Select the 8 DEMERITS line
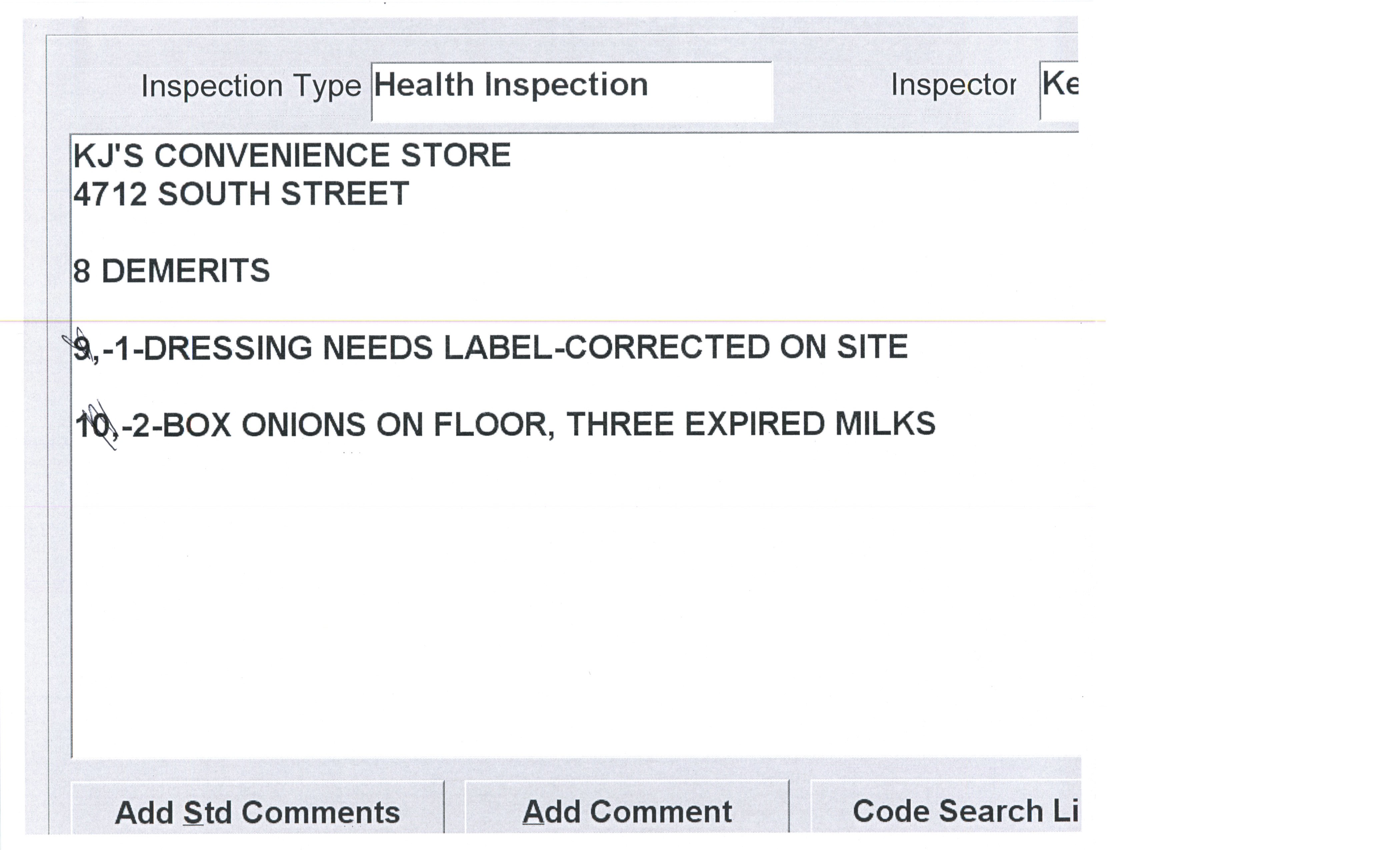Image resolution: width=1400 pixels, height=850 pixels. coord(171,270)
